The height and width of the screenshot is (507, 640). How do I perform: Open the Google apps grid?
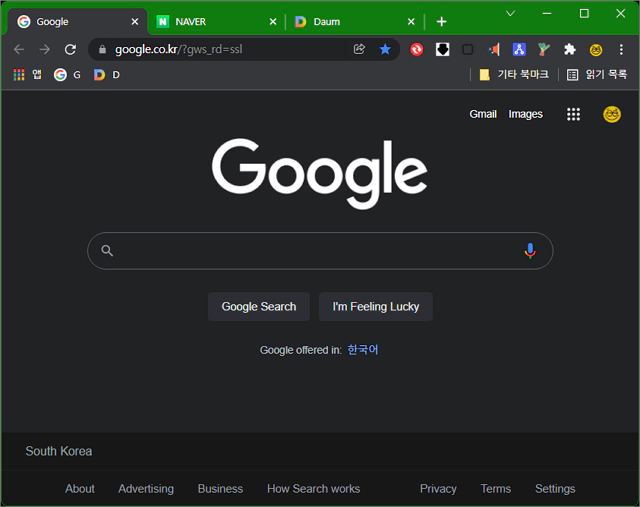coord(573,114)
